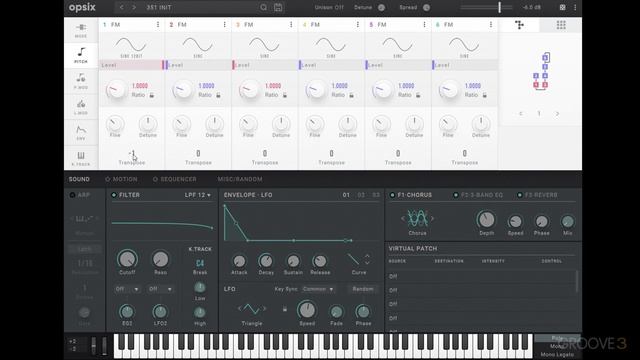Toggle F1 Chorus effect on/off
The image size is (640, 360).
coord(392,195)
